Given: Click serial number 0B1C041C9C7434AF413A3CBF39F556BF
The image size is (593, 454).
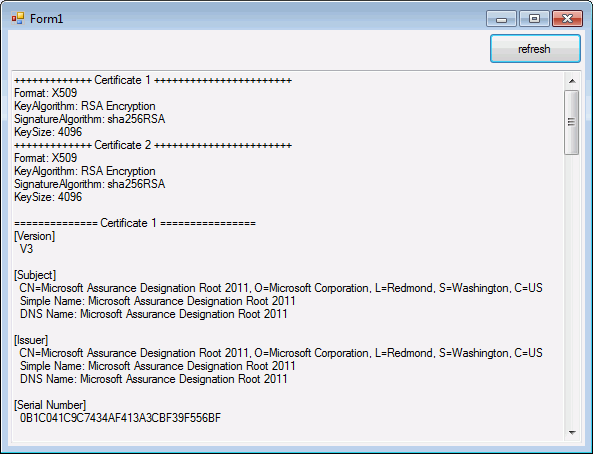Looking at the screenshot, I should click(x=120, y=418).
